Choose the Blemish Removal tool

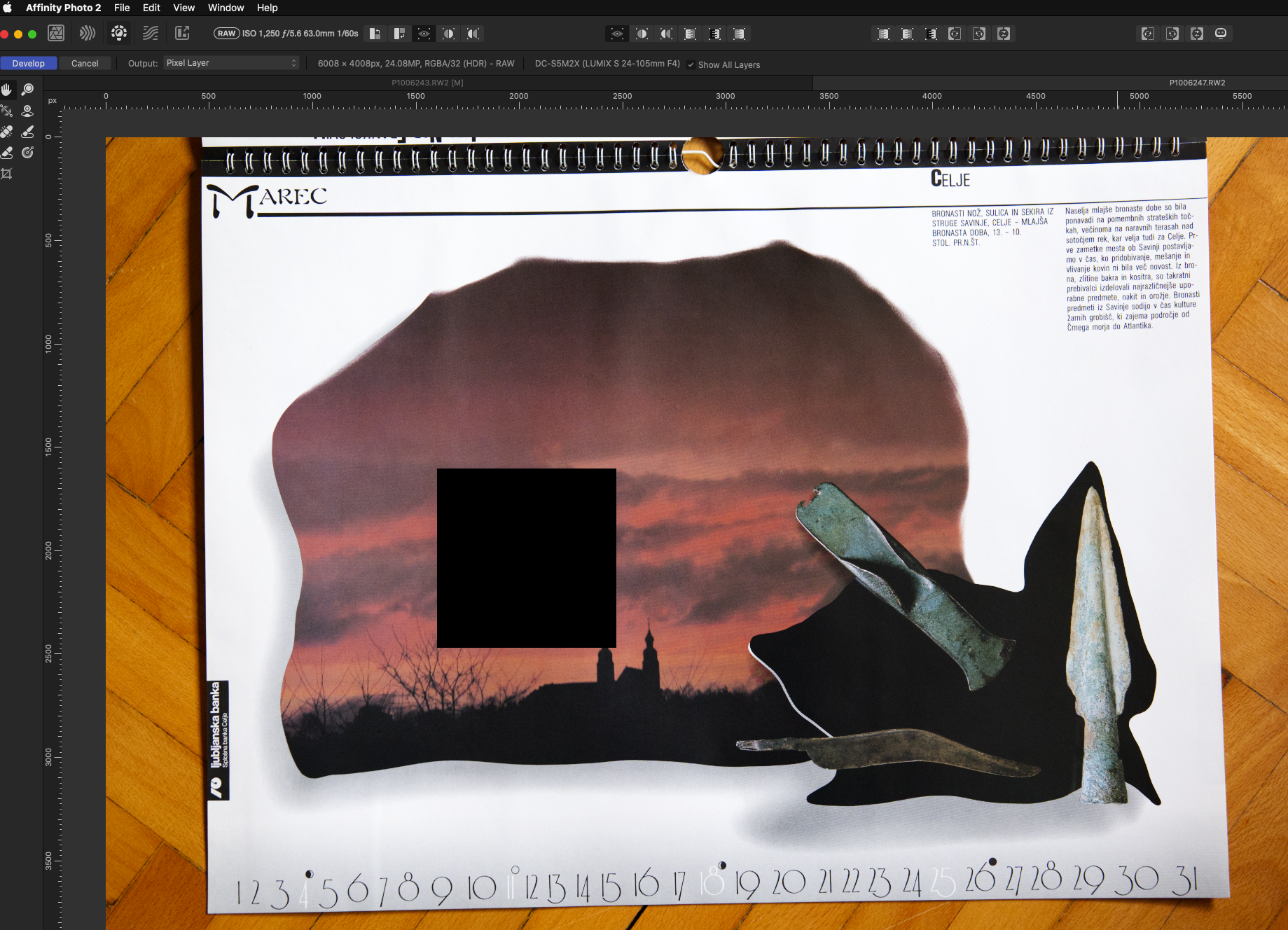point(7,132)
